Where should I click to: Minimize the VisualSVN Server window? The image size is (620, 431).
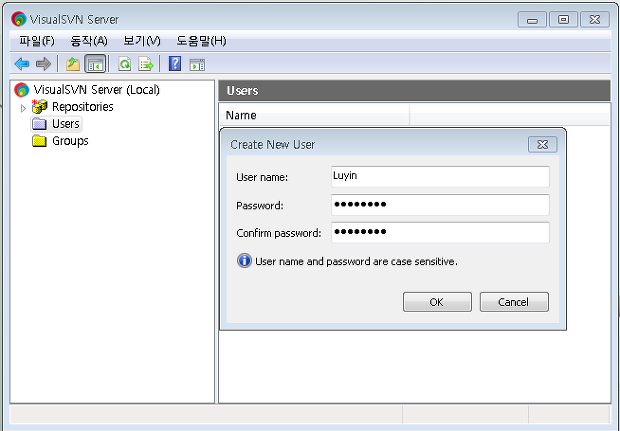tap(532, 19)
